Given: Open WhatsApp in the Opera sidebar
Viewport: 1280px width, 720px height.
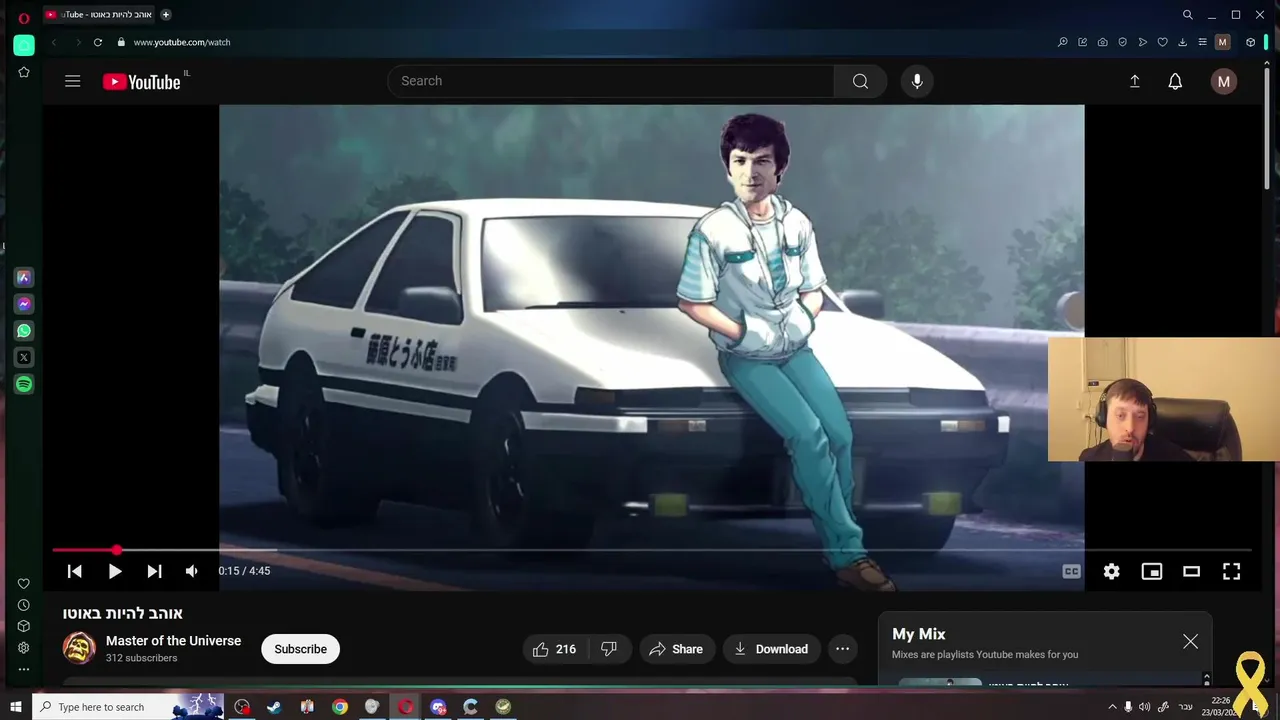Looking at the screenshot, I should pyautogui.click(x=24, y=330).
